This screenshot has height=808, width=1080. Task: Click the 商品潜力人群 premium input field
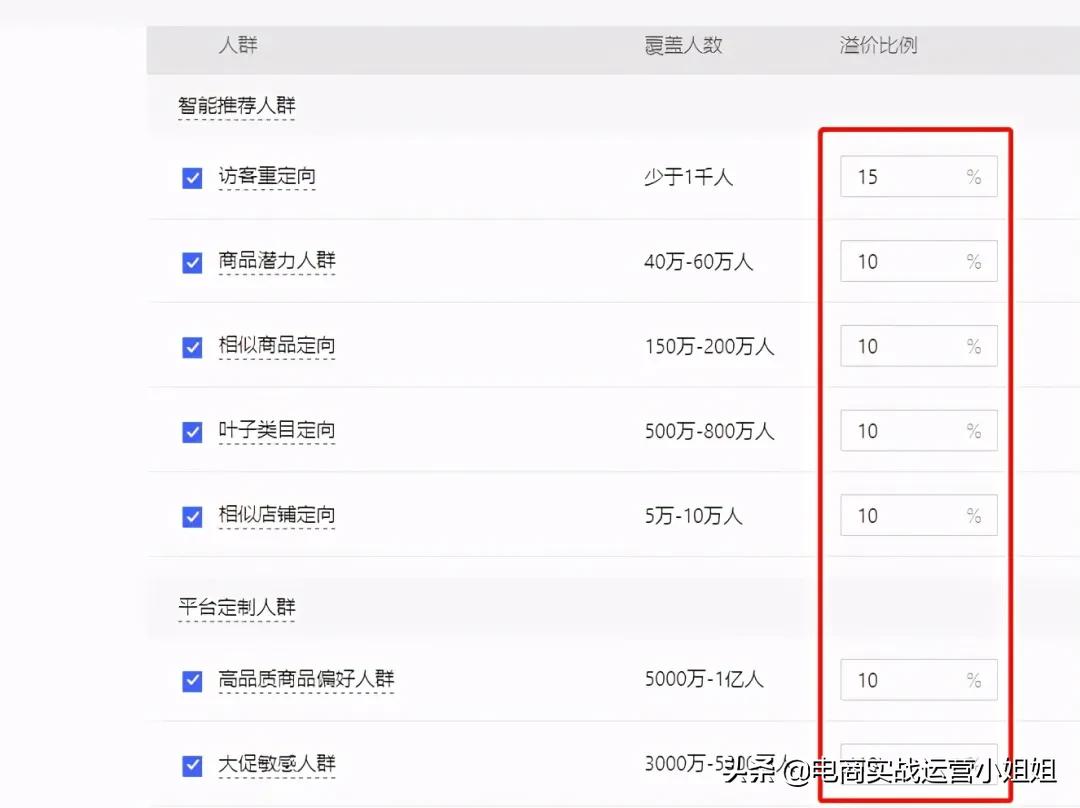pyautogui.click(x=917, y=261)
